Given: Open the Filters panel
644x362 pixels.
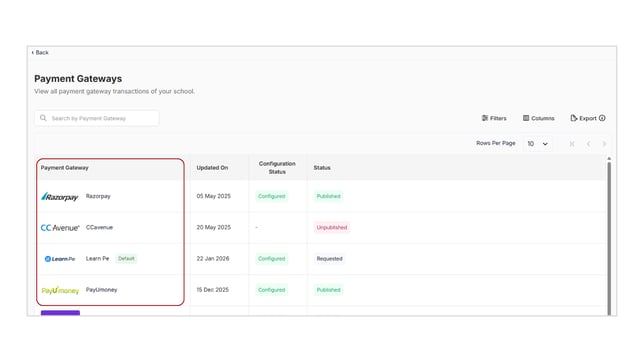Looking at the screenshot, I should coord(494,118).
